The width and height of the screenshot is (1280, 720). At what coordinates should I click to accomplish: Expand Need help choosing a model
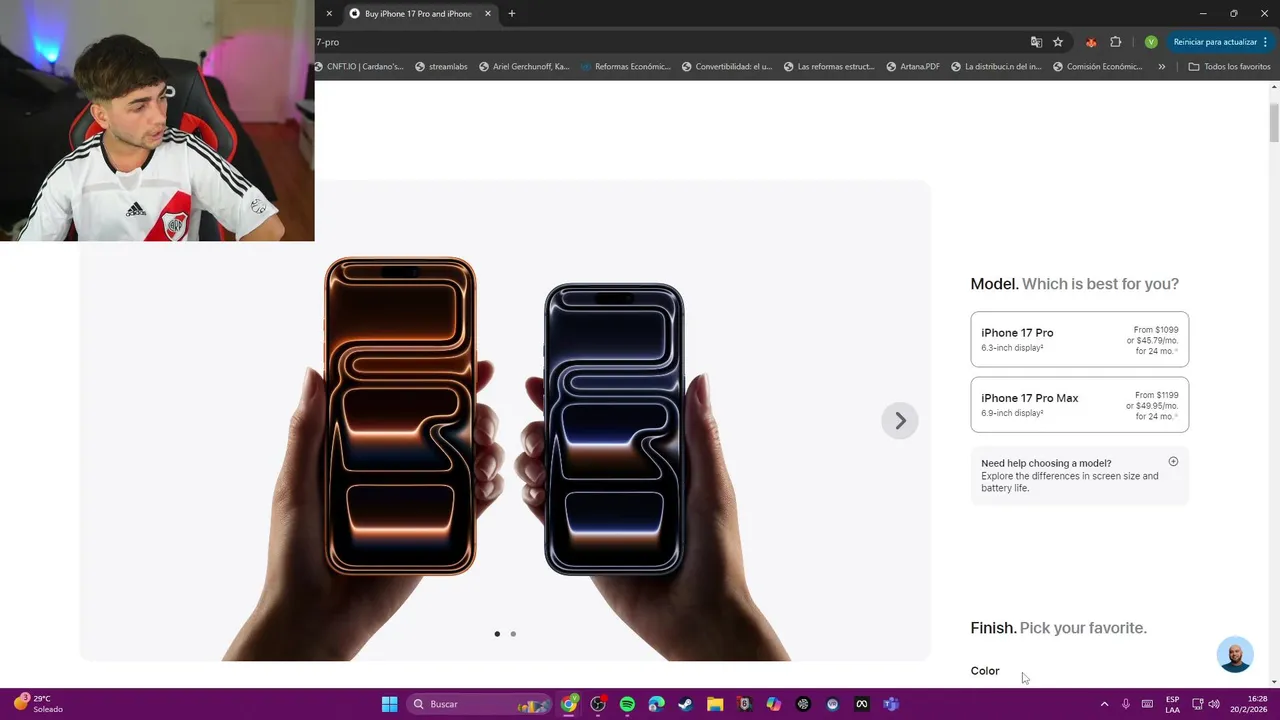click(1079, 475)
